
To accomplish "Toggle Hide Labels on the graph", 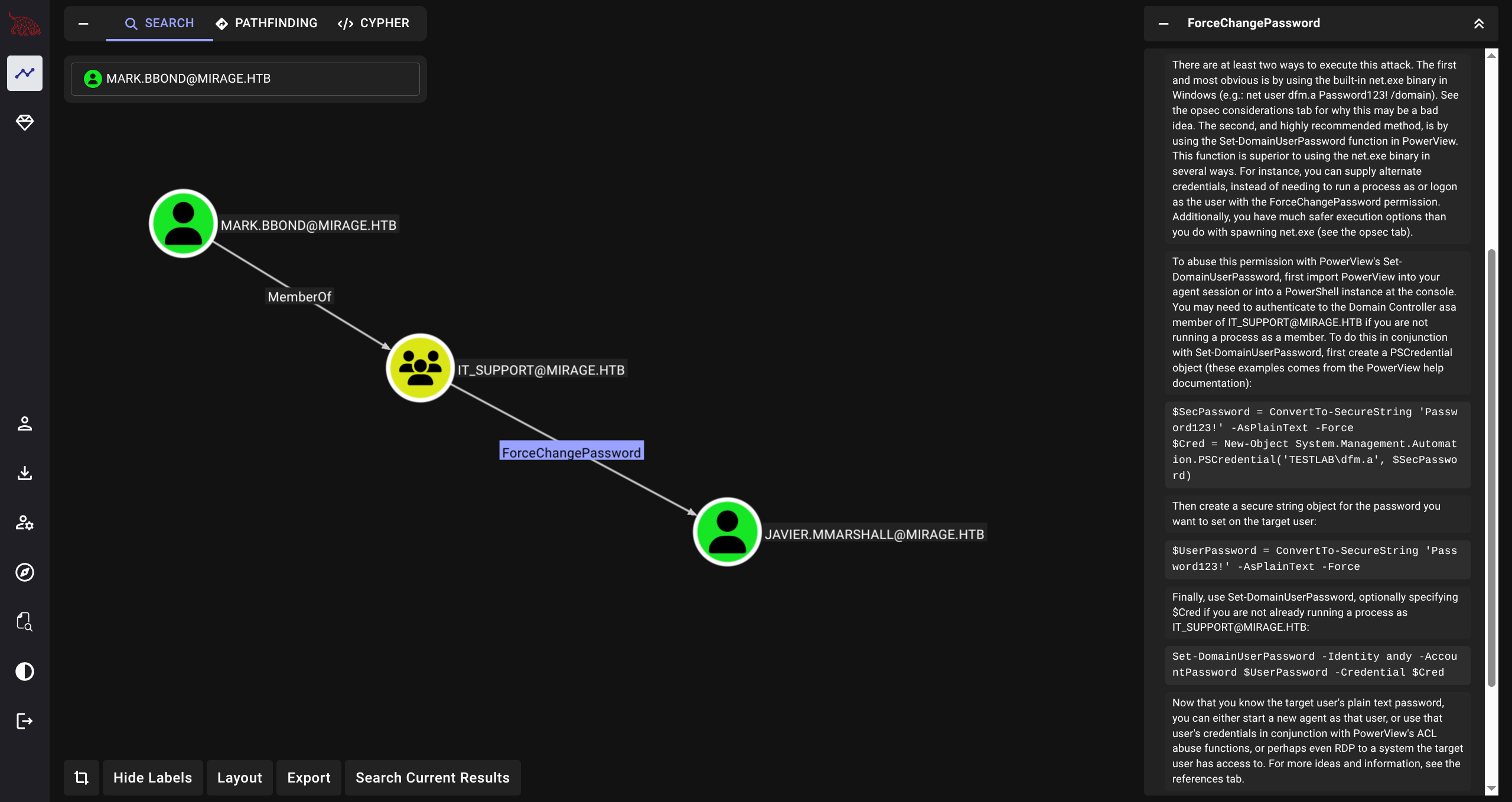I will point(152,778).
